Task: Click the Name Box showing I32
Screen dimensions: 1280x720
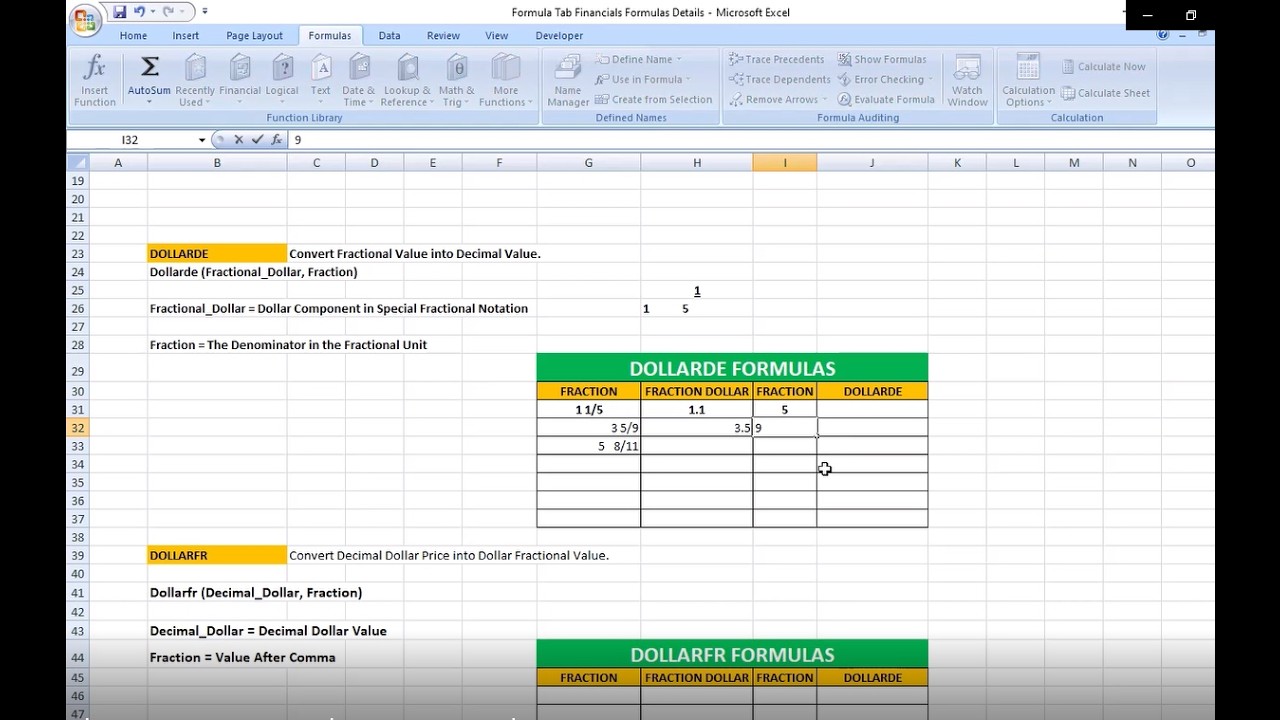Action: [x=130, y=140]
